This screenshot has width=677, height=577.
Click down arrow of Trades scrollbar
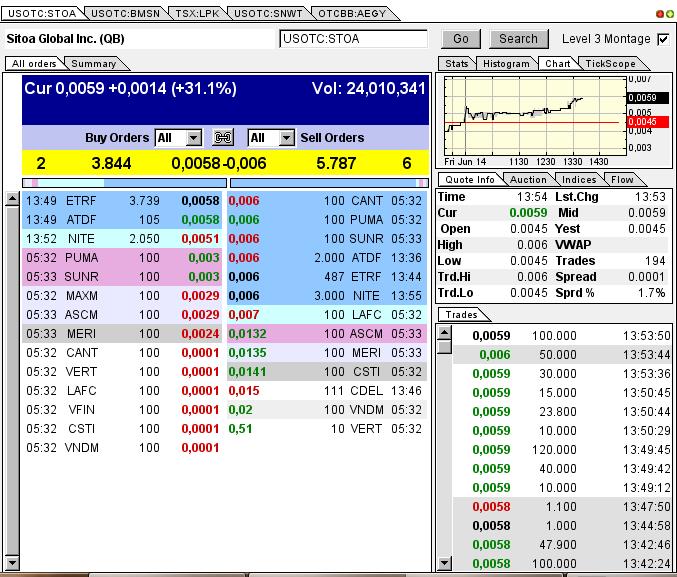[x=445, y=564]
